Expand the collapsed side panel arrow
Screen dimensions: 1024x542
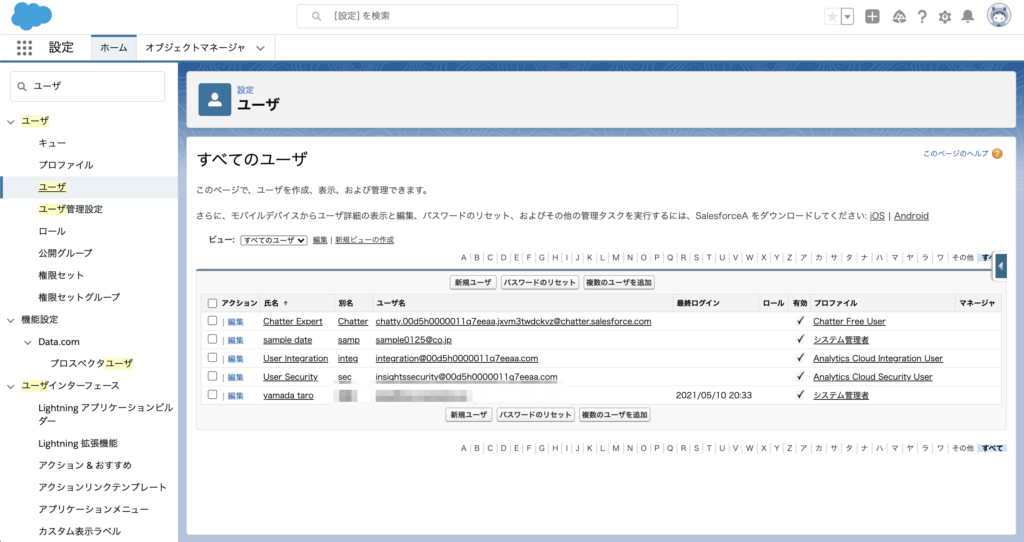click(x=1000, y=266)
